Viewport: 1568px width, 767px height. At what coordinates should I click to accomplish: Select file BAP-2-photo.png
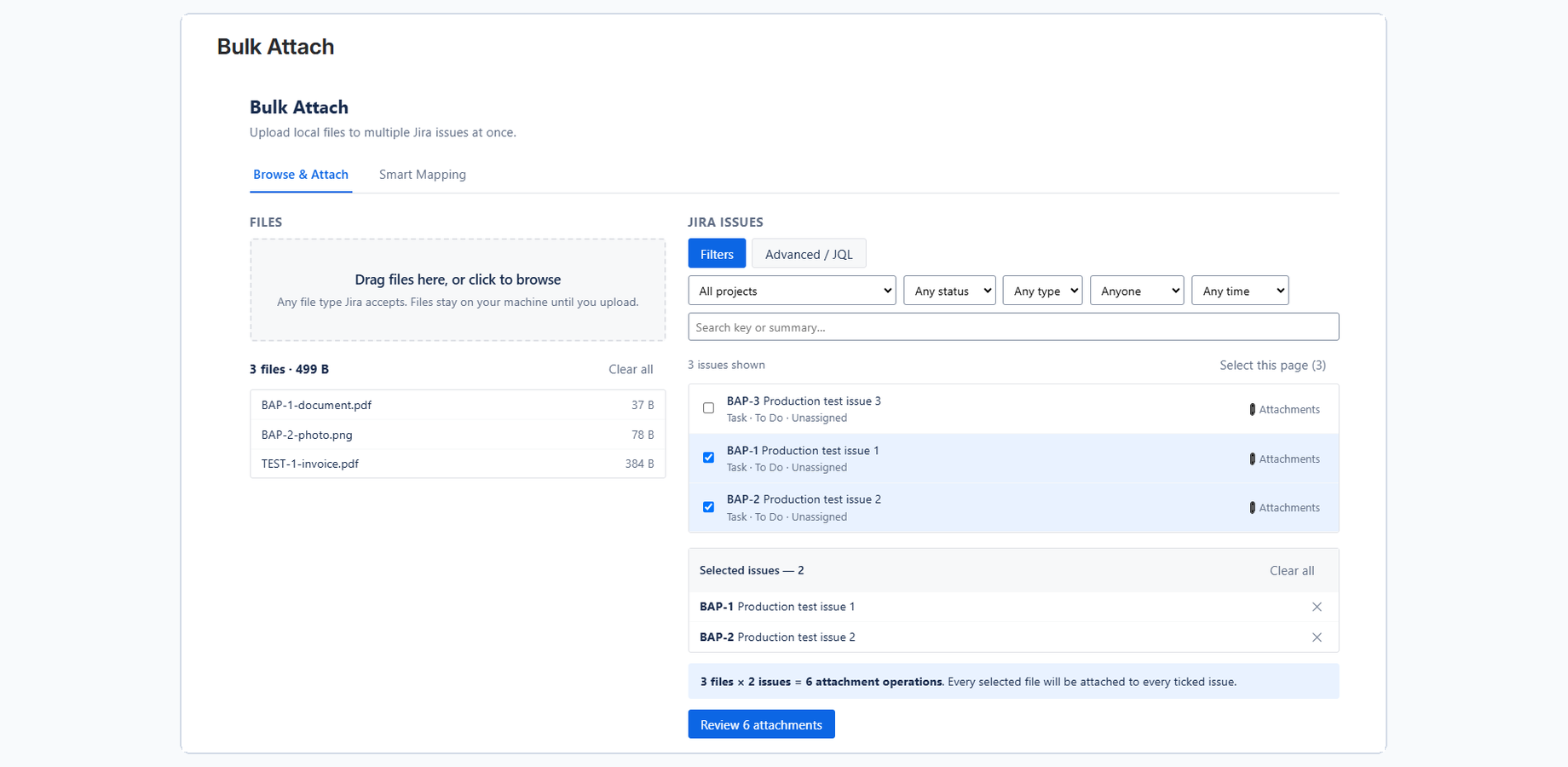point(458,435)
